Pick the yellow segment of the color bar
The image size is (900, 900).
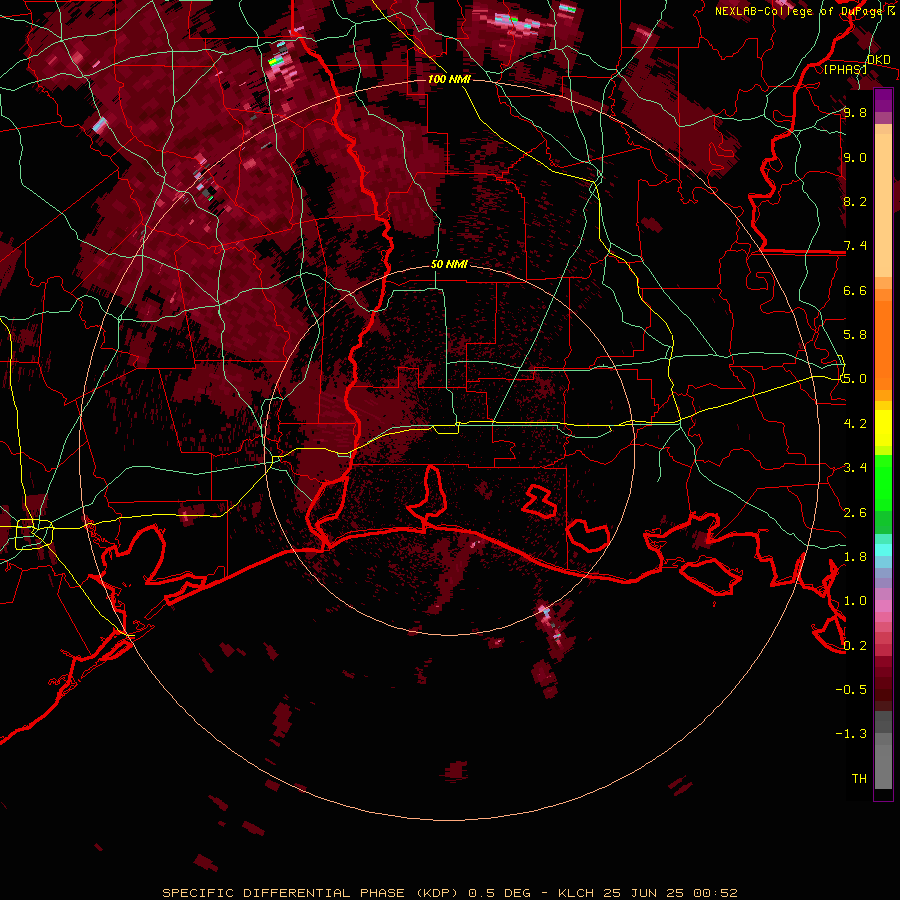click(x=883, y=428)
